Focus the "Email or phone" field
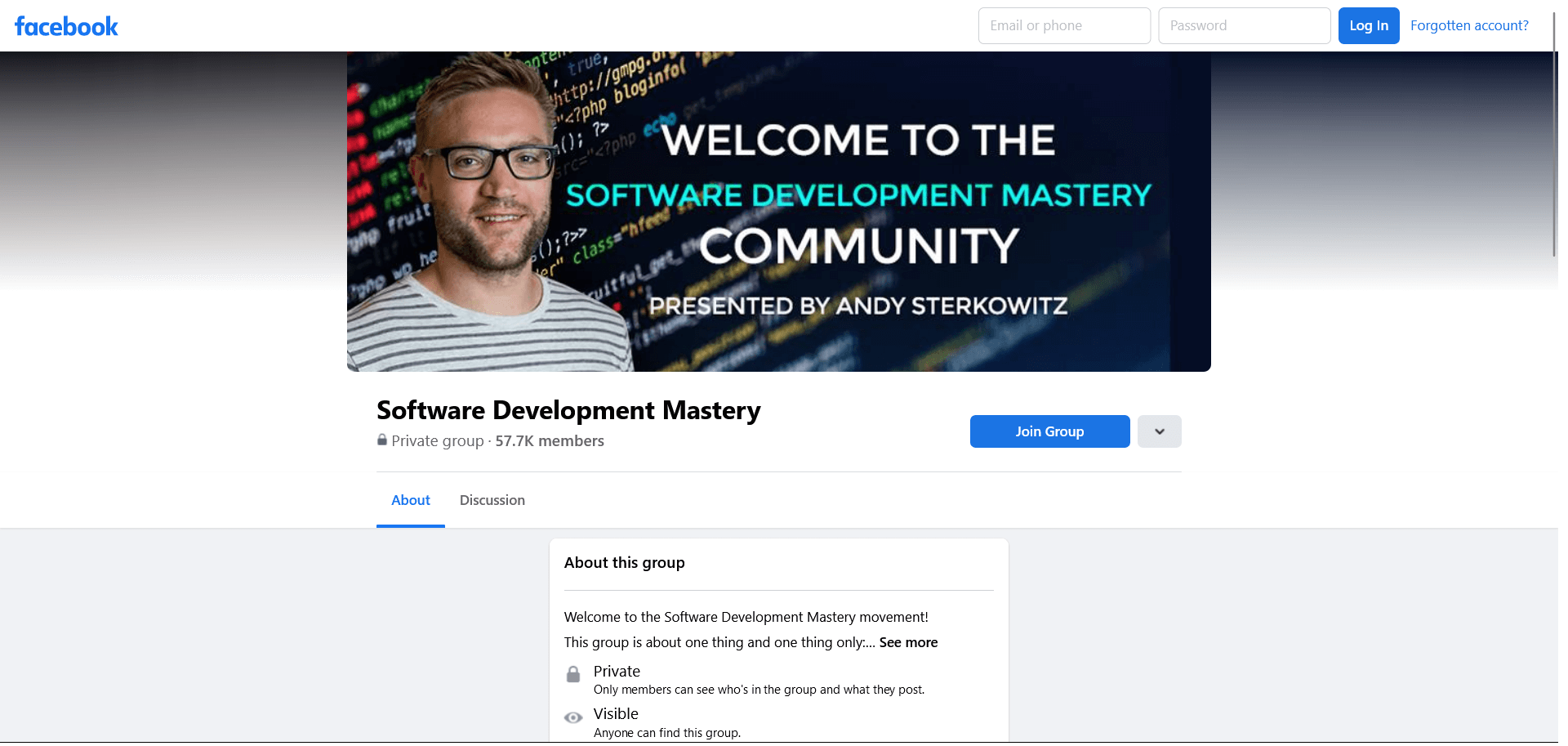Viewport: 1568px width, 746px height. 1063,25
